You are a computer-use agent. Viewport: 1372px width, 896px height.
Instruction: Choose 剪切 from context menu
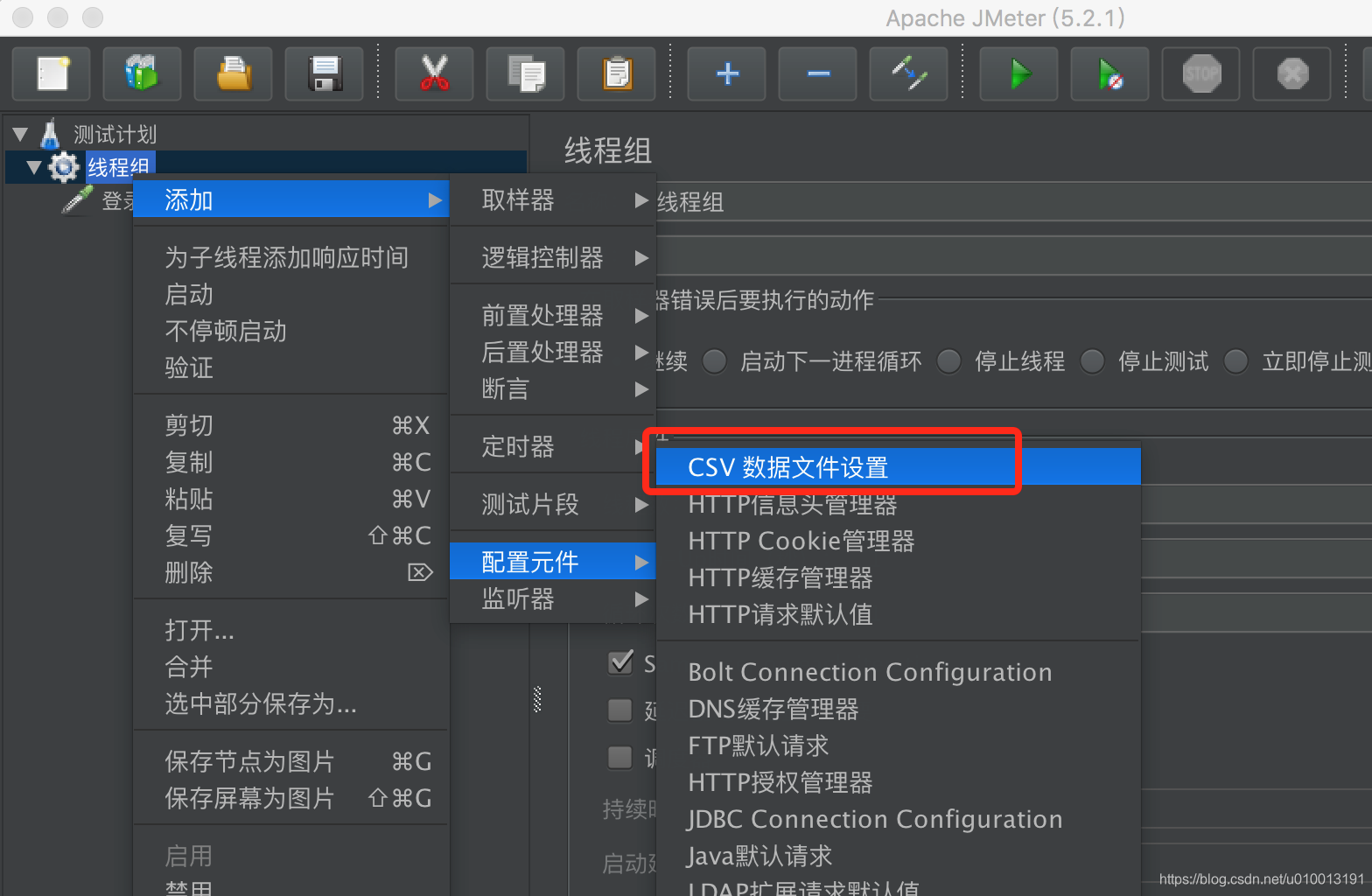291,425
